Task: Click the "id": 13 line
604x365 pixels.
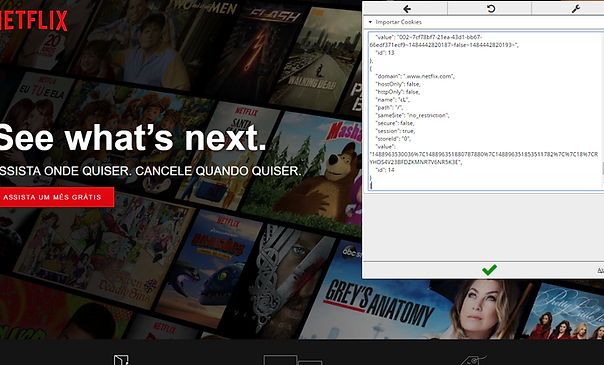Action: tap(385, 53)
